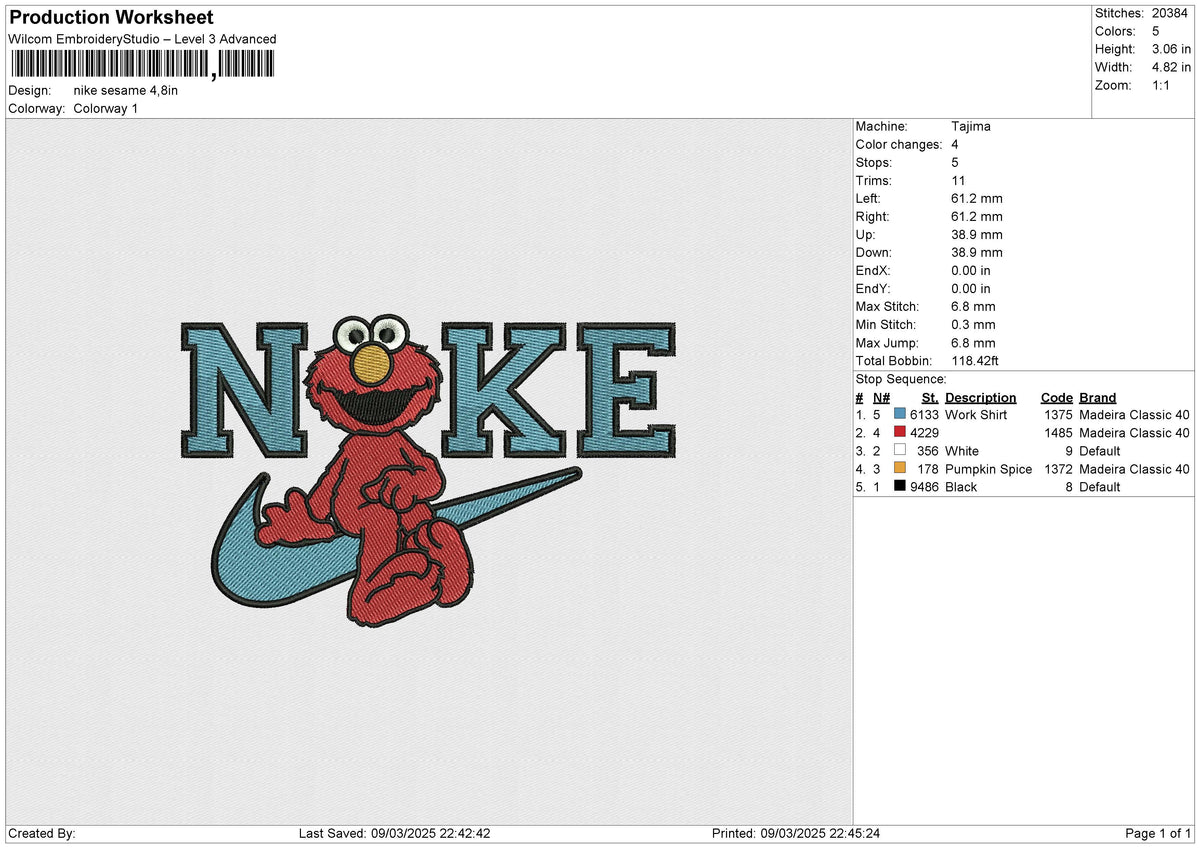Select the Left value 61.2 mm
1200x848 pixels.
point(977,198)
